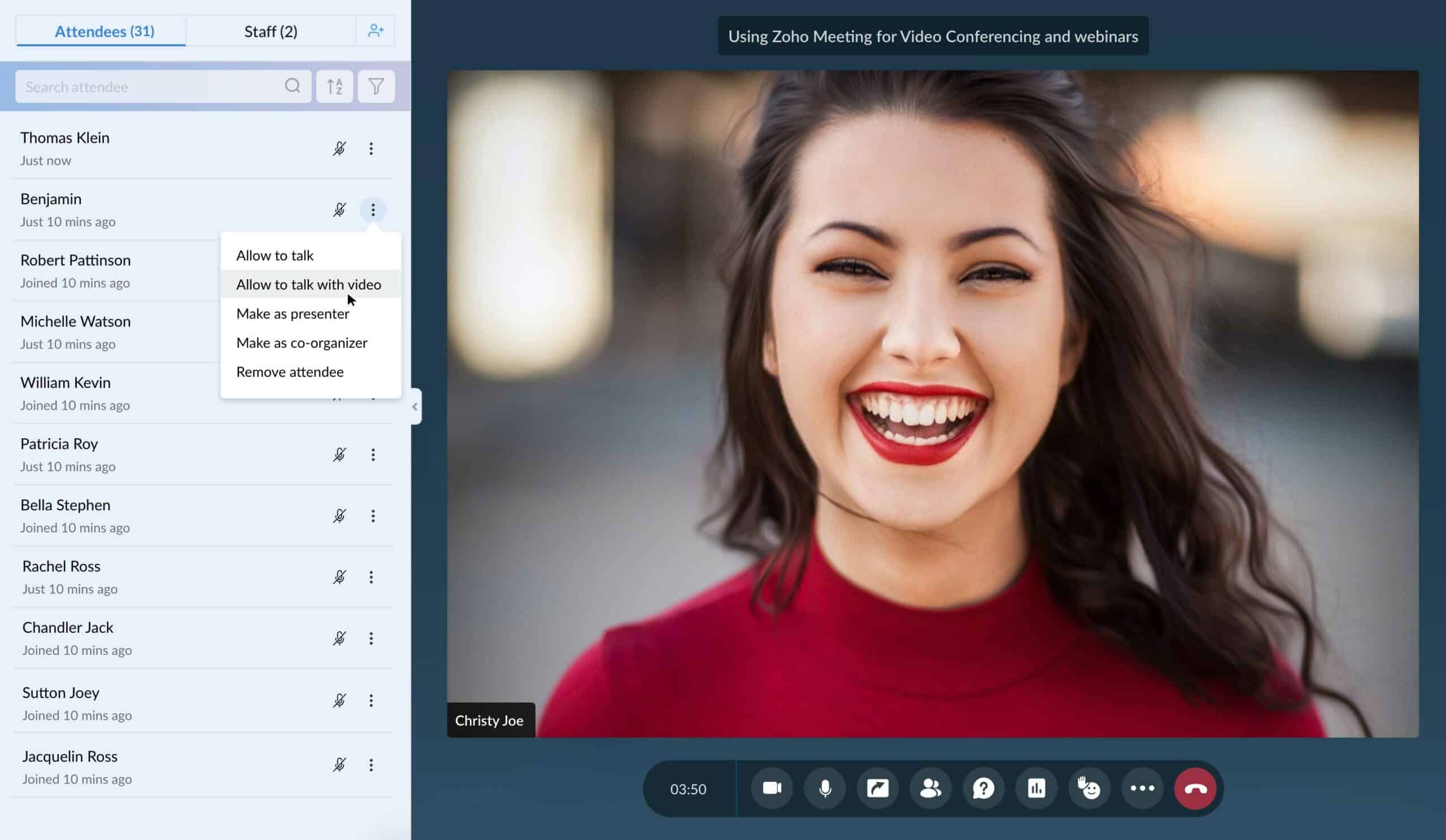Screen dimensions: 1446x840
Task: Toggle mute for Patricia Roy
Action: click(339, 455)
